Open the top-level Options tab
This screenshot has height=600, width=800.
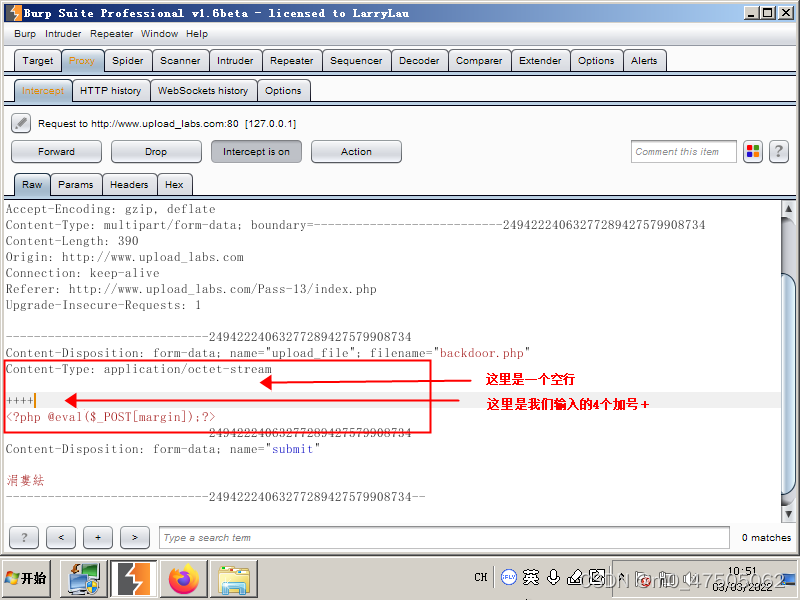coord(596,61)
